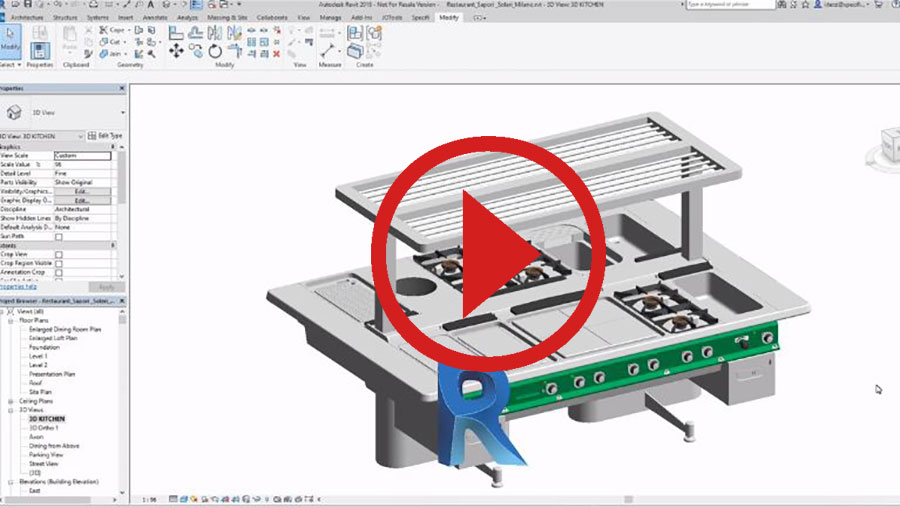Open the 3D View: 3D KITCHEN instance dropdown

click(80, 136)
